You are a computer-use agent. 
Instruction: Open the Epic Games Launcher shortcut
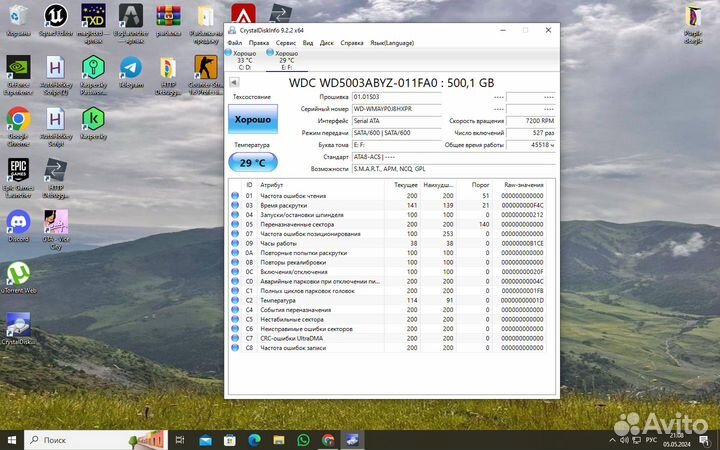[18, 169]
